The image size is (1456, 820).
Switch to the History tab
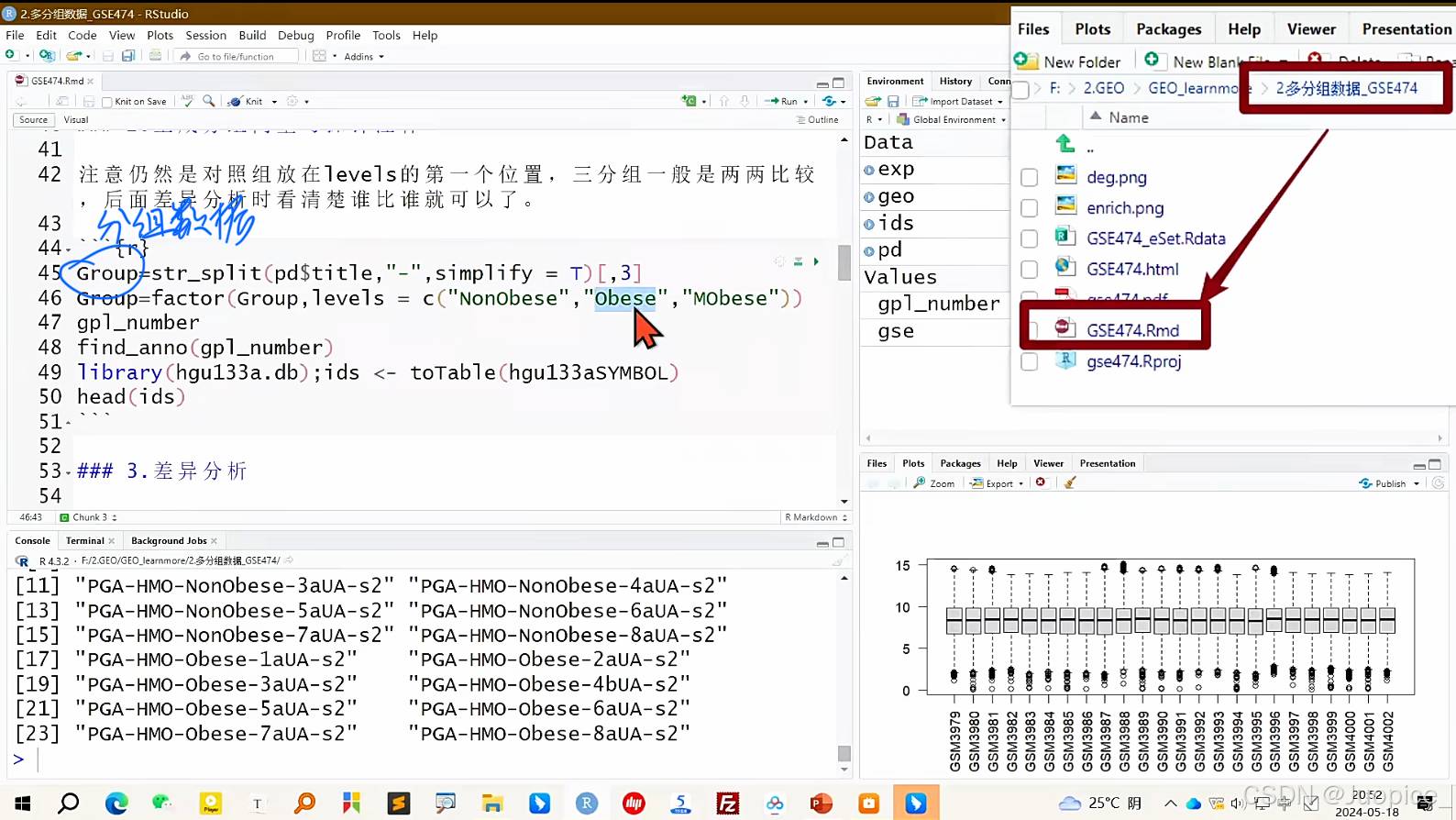click(955, 81)
